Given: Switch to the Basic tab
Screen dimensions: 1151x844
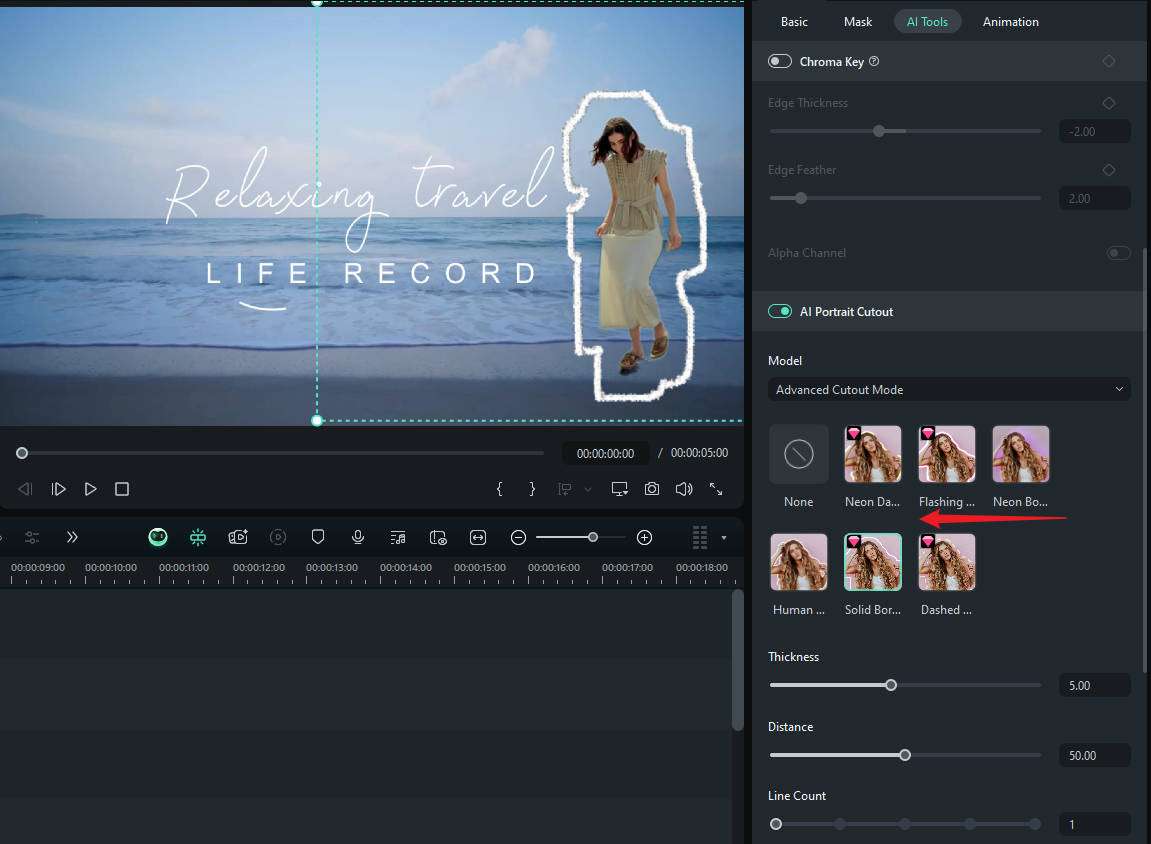Looking at the screenshot, I should coord(794,22).
